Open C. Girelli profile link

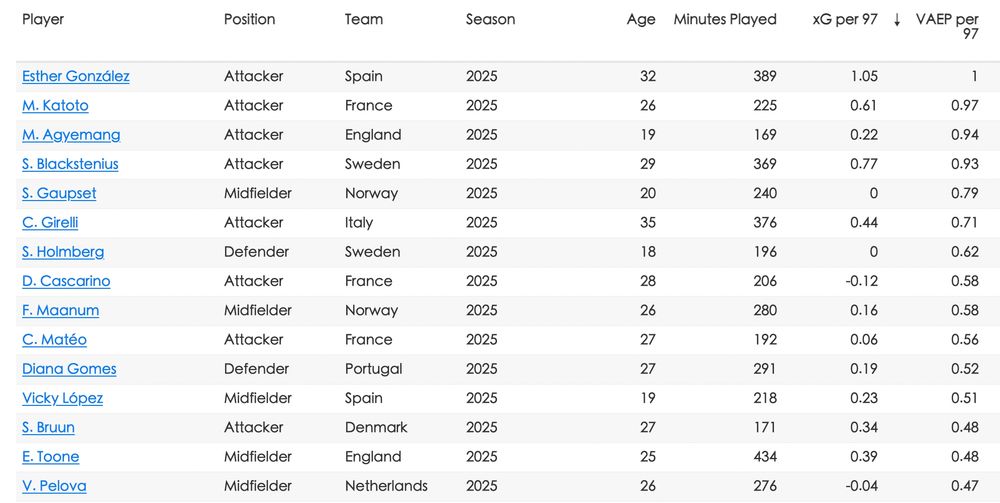(50, 223)
